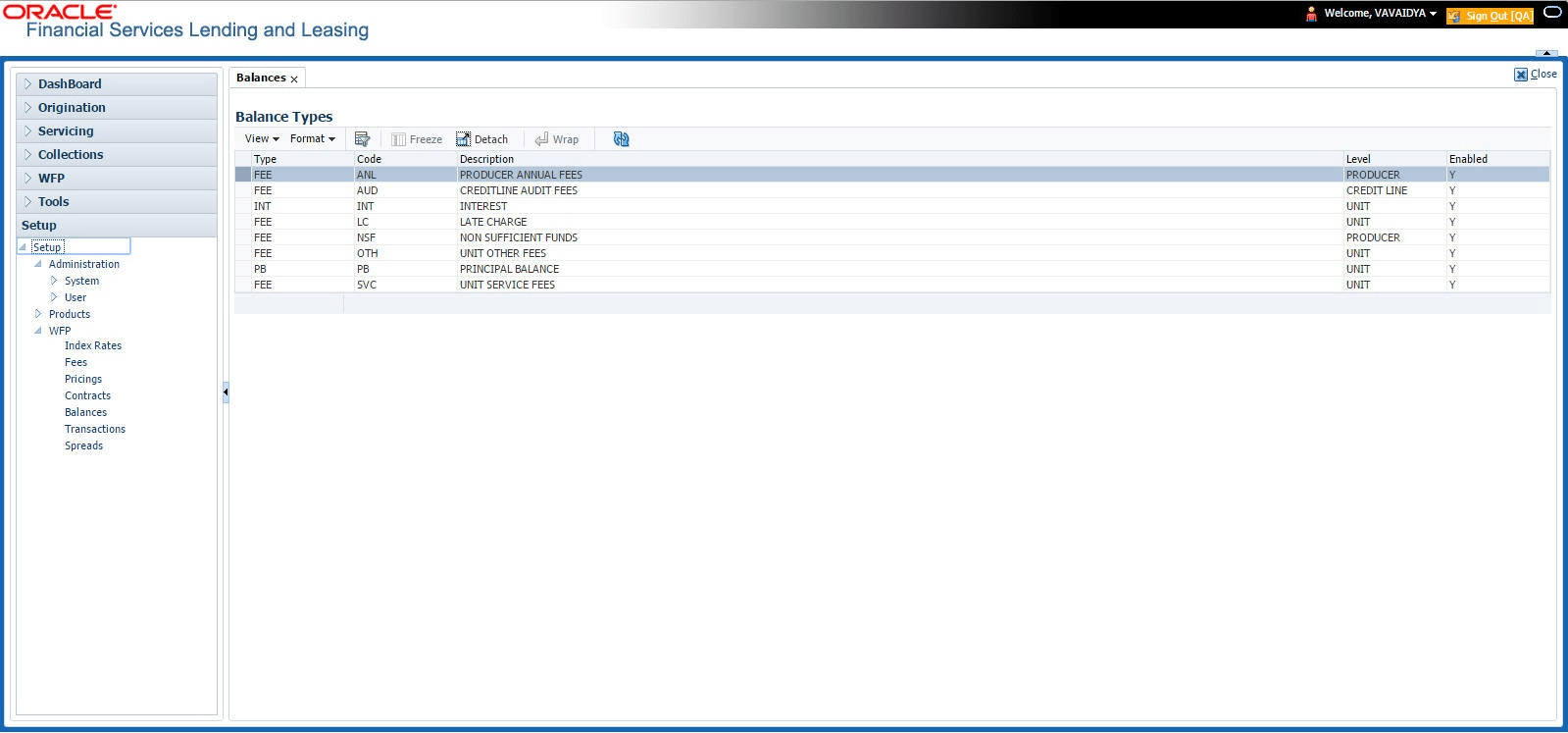
Task: Open the Format menu
Action: pos(313,139)
